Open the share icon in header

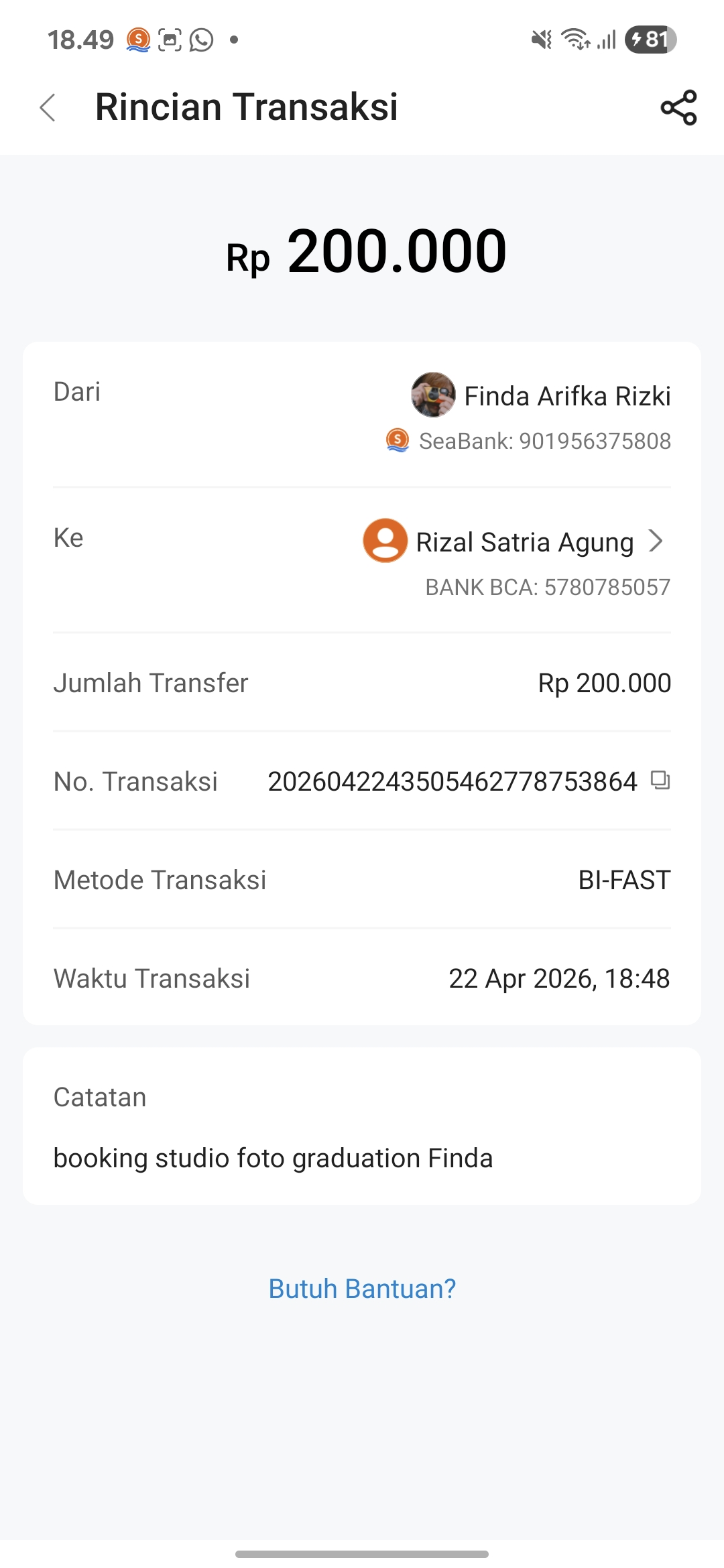pos(678,107)
